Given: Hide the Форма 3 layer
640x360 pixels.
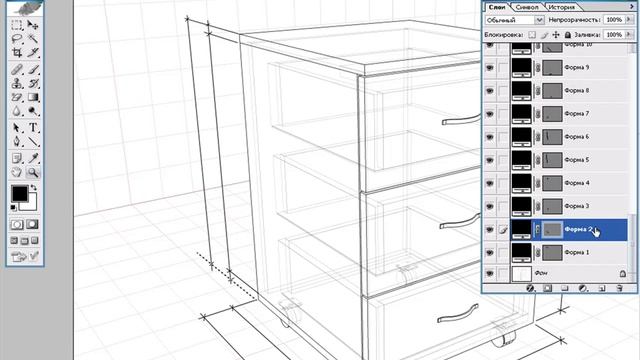Looking at the screenshot, I should click(x=489, y=206).
